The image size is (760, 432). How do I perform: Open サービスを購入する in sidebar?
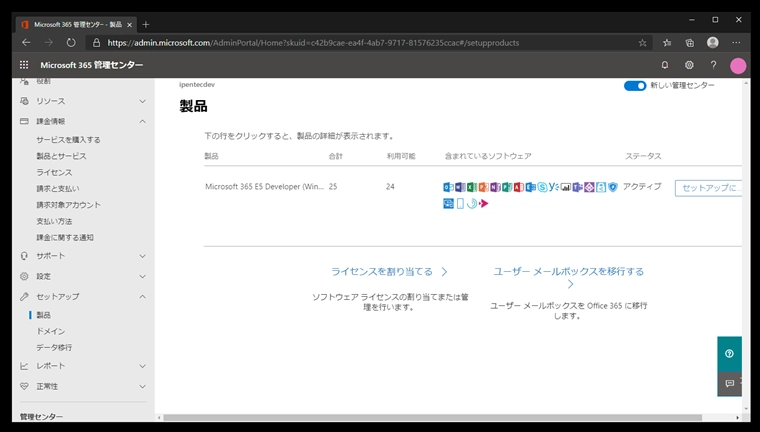tap(68, 140)
